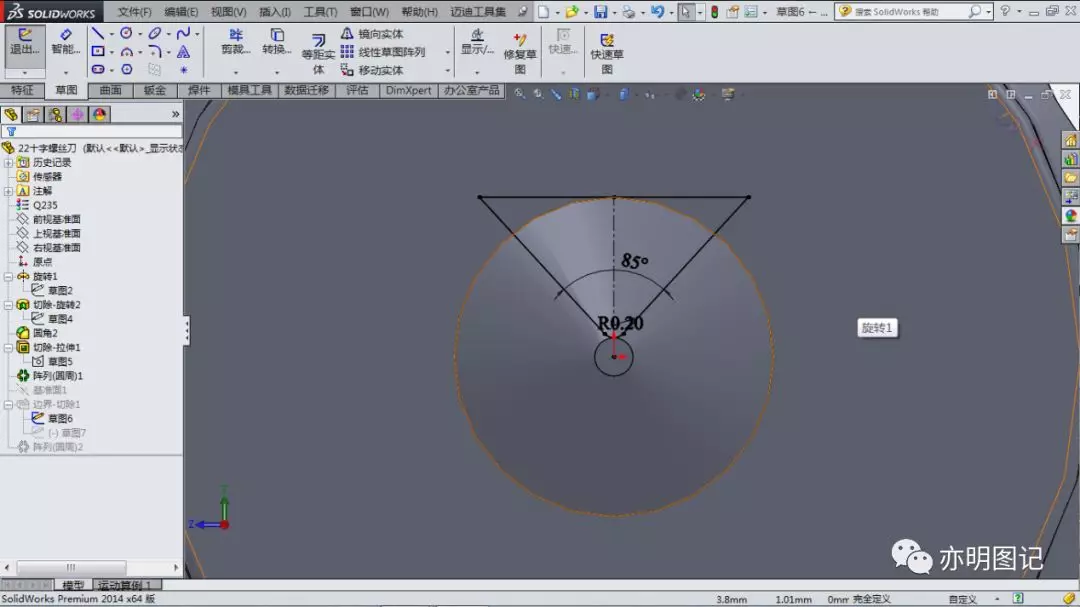1080x607 pixels.
Task: Expand the 历史记录 tree node
Action: 8,163
